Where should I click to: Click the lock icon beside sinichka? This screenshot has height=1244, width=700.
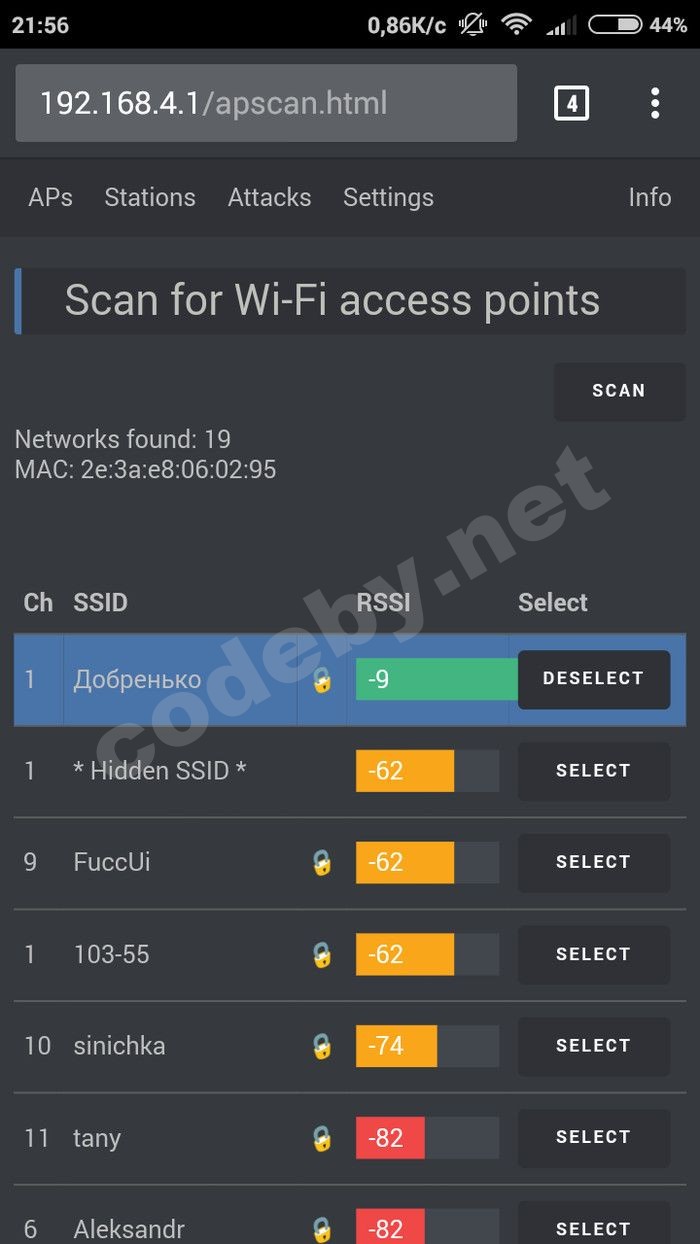pos(322,1046)
